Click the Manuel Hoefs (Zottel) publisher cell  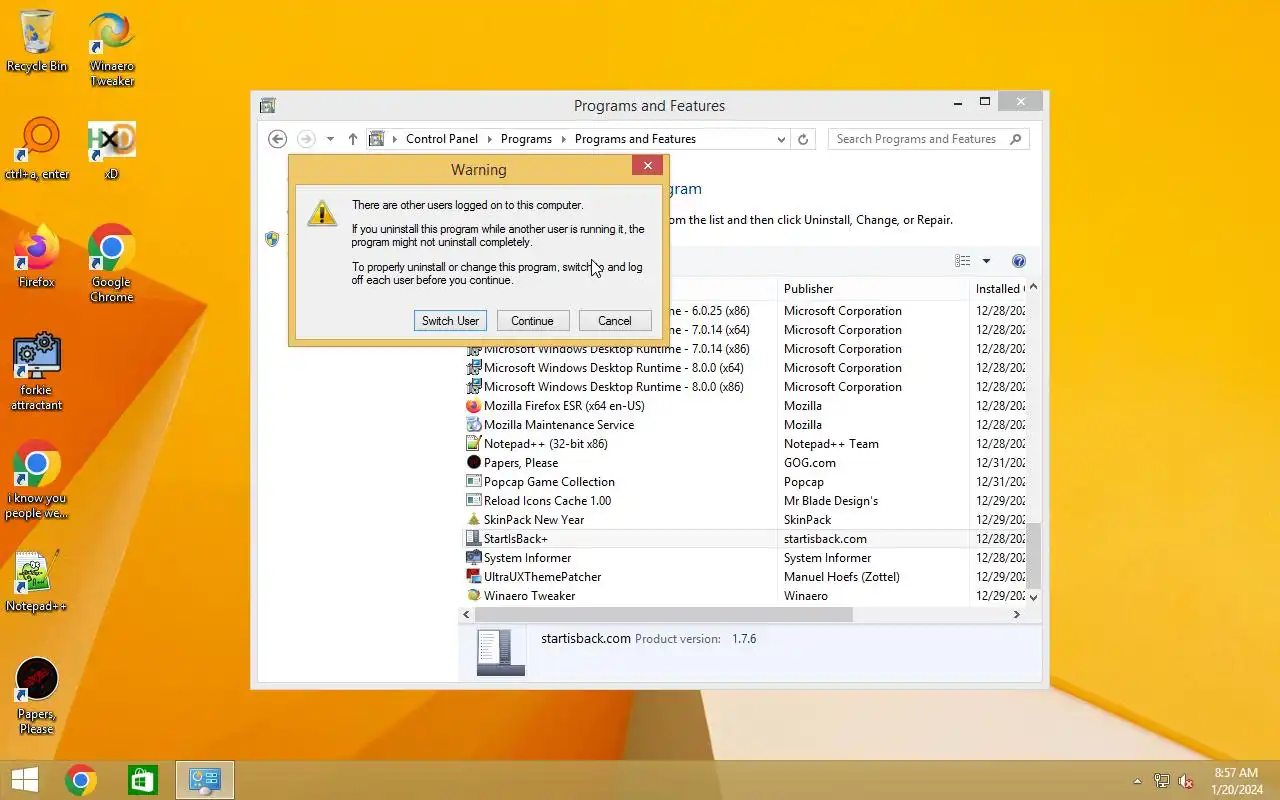click(842, 577)
